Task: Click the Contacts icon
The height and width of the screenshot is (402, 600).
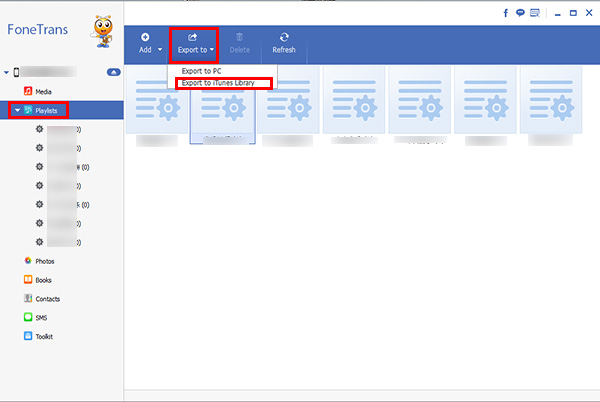Action: click(x=28, y=298)
